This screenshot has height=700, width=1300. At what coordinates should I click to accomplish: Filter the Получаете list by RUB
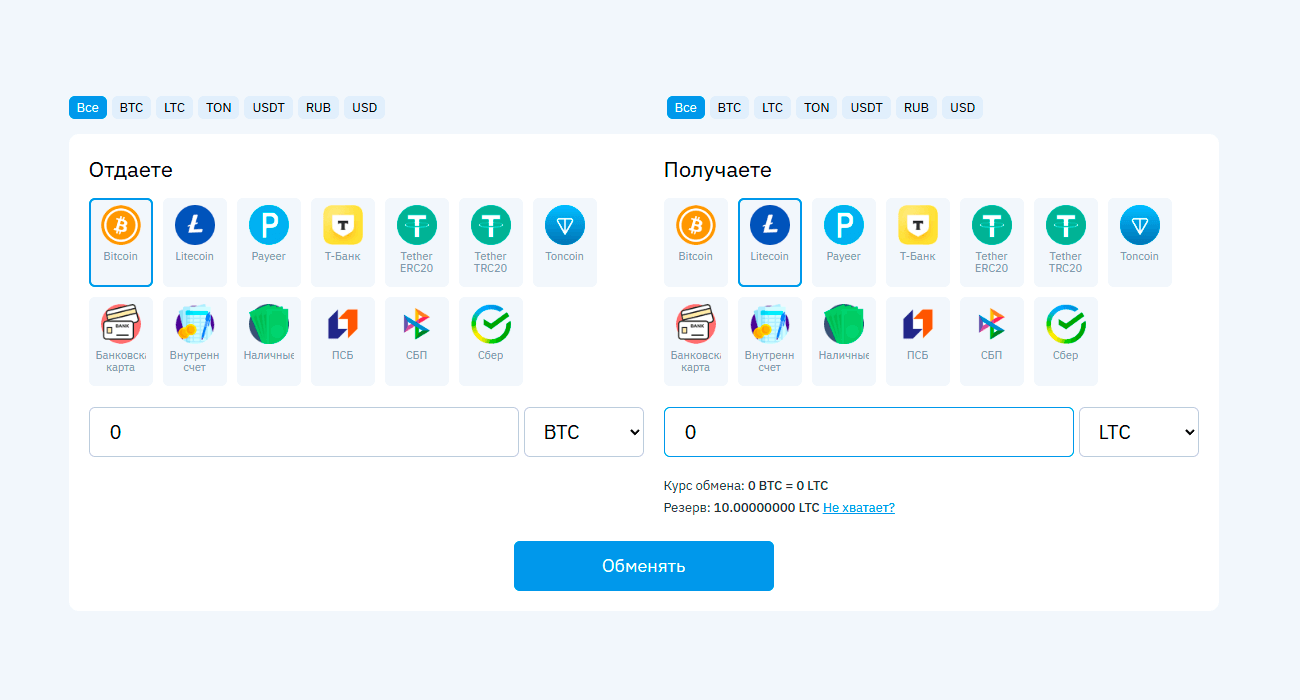pos(917,108)
